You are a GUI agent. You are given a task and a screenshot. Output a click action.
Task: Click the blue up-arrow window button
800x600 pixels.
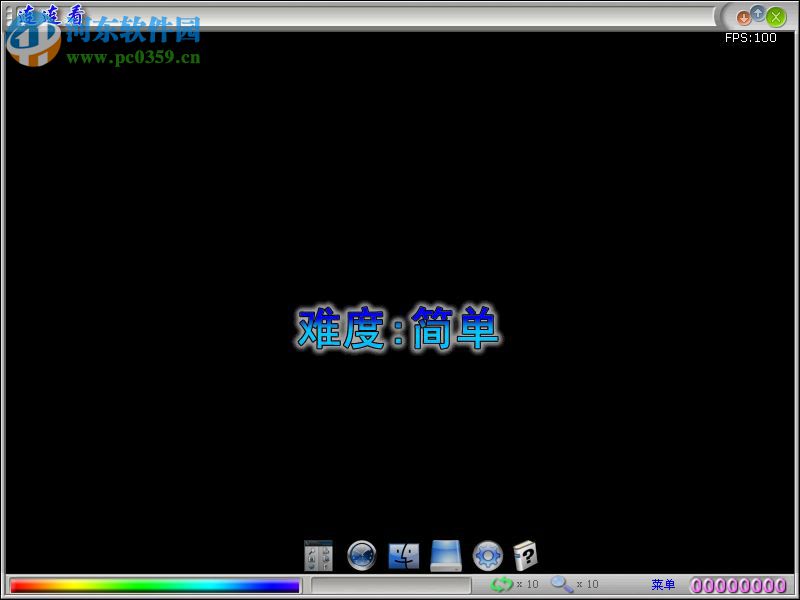pyautogui.click(x=759, y=14)
